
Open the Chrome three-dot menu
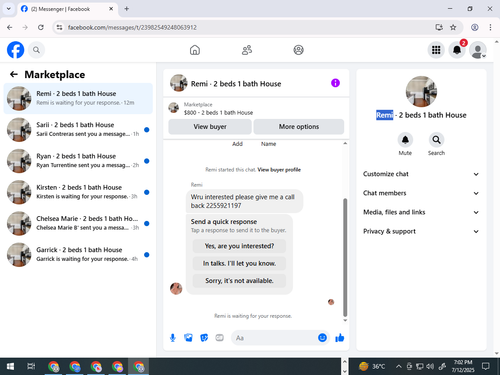pos(490,27)
